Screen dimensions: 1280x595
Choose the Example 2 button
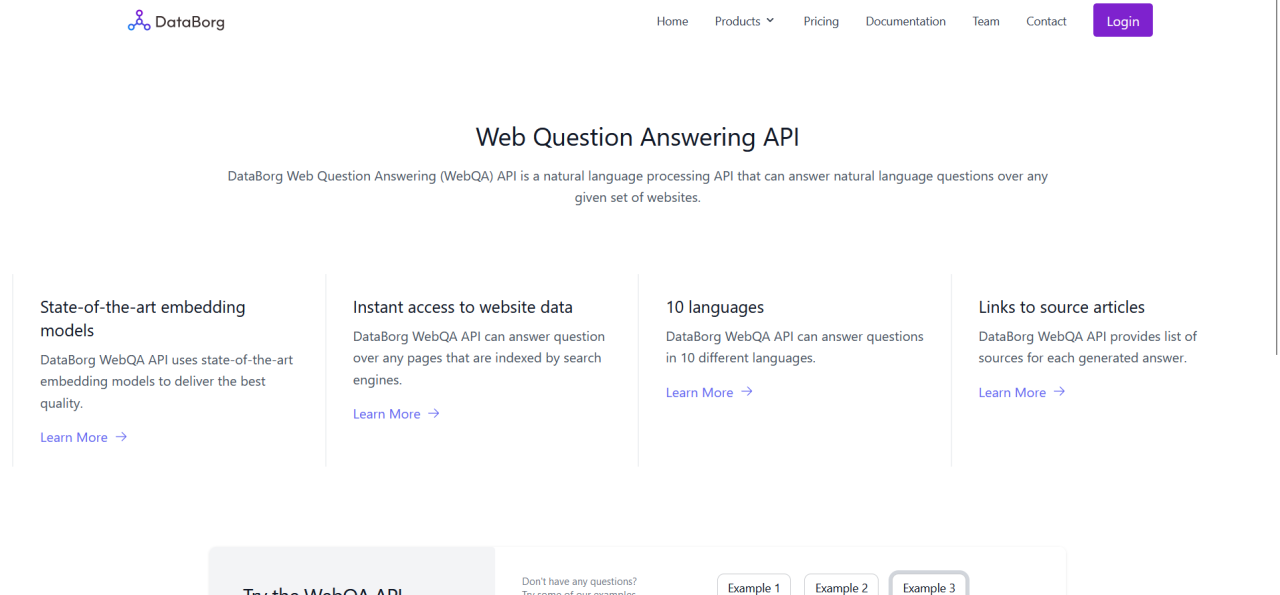pos(841,587)
